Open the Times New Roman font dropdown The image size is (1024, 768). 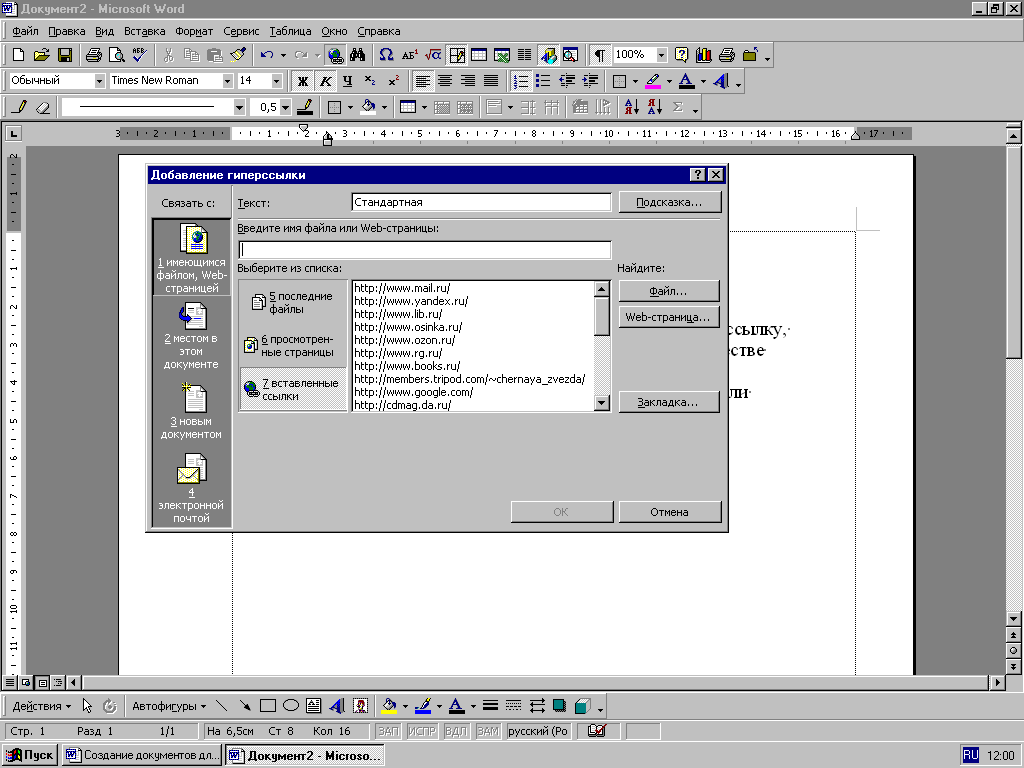click(x=227, y=81)
